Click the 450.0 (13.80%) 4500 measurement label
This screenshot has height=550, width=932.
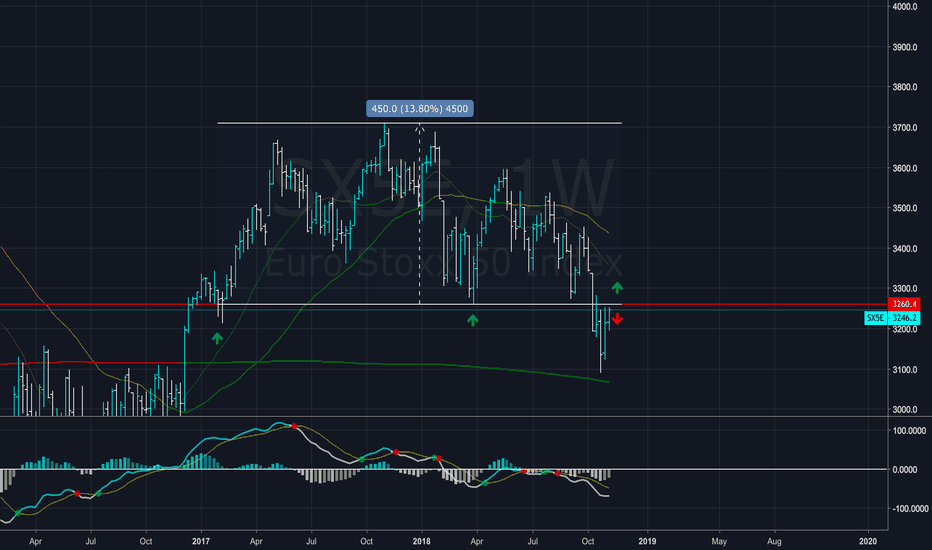click(420, 109)
